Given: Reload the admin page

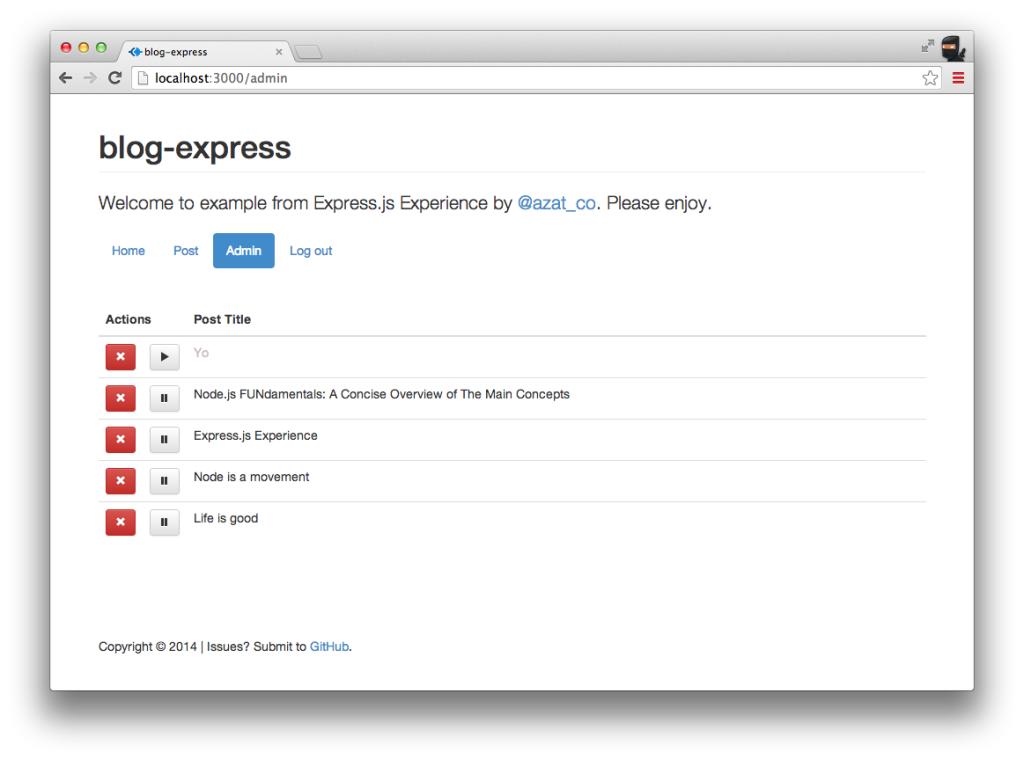Looking at the screenshot, I should tap(114, 77).
